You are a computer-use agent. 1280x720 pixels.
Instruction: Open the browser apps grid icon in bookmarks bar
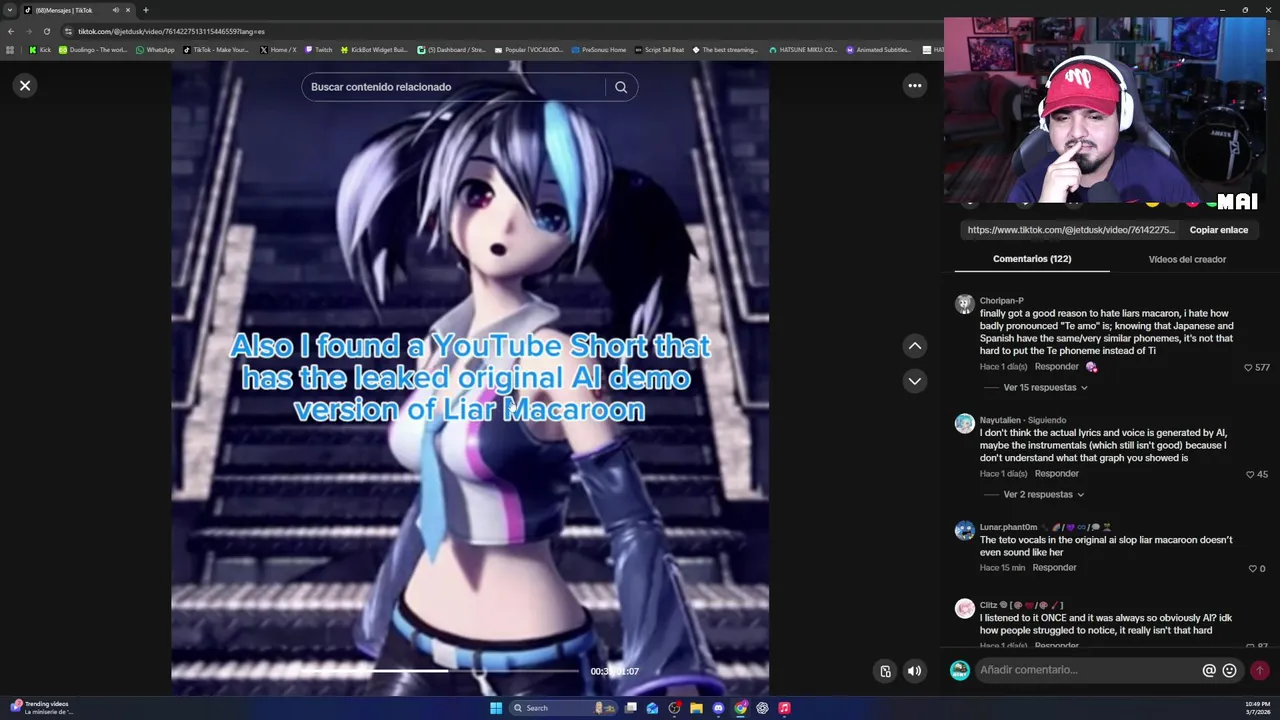10,50
